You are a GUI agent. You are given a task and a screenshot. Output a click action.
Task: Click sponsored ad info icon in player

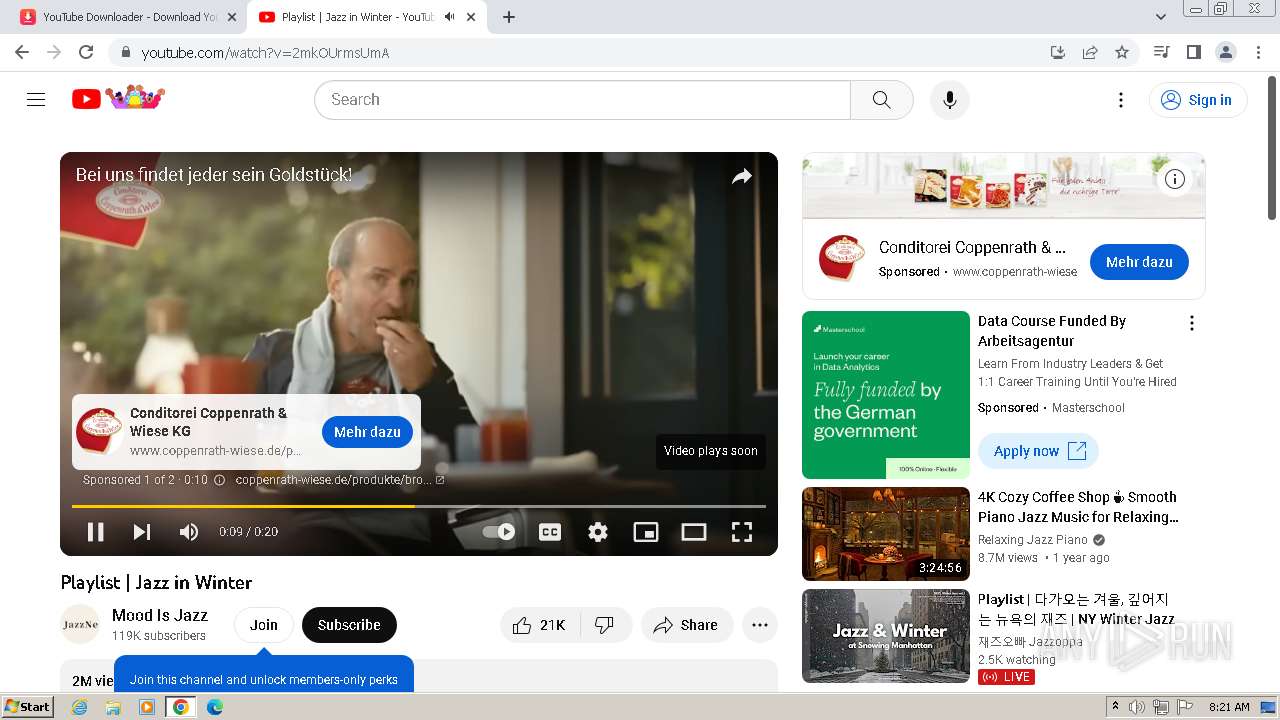tap(220, 480)
